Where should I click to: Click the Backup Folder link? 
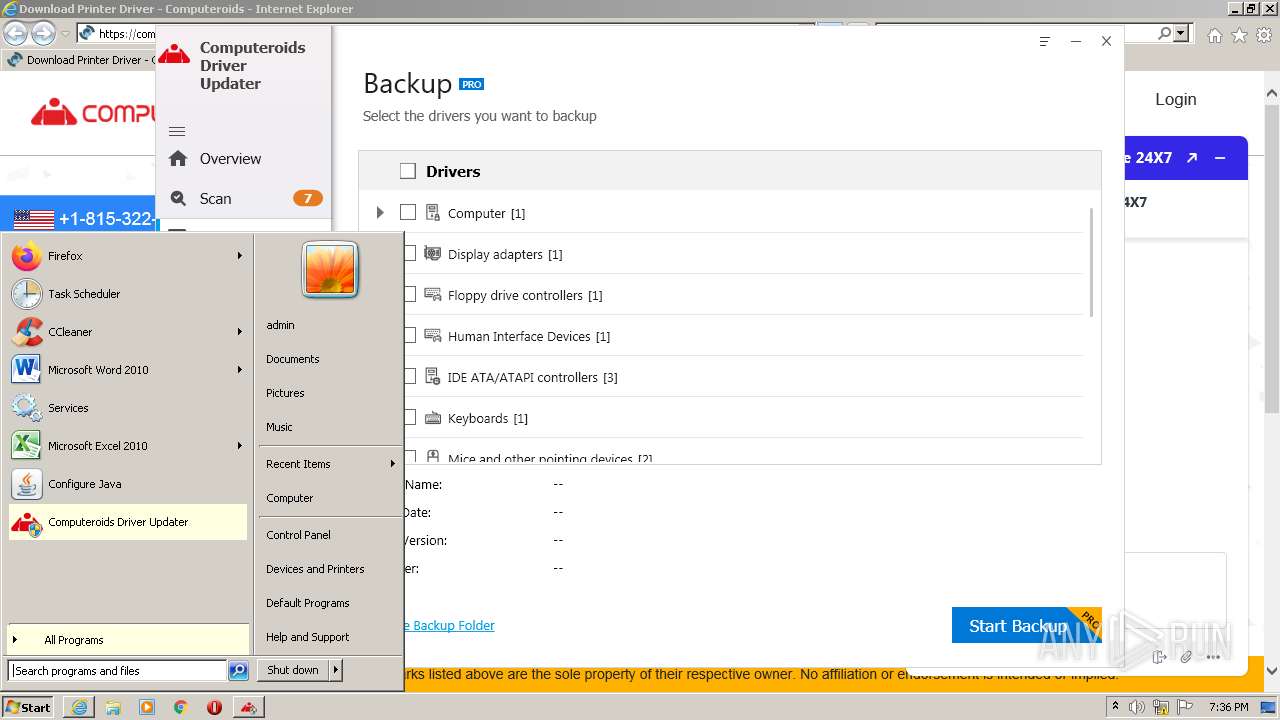click(450, 626)
